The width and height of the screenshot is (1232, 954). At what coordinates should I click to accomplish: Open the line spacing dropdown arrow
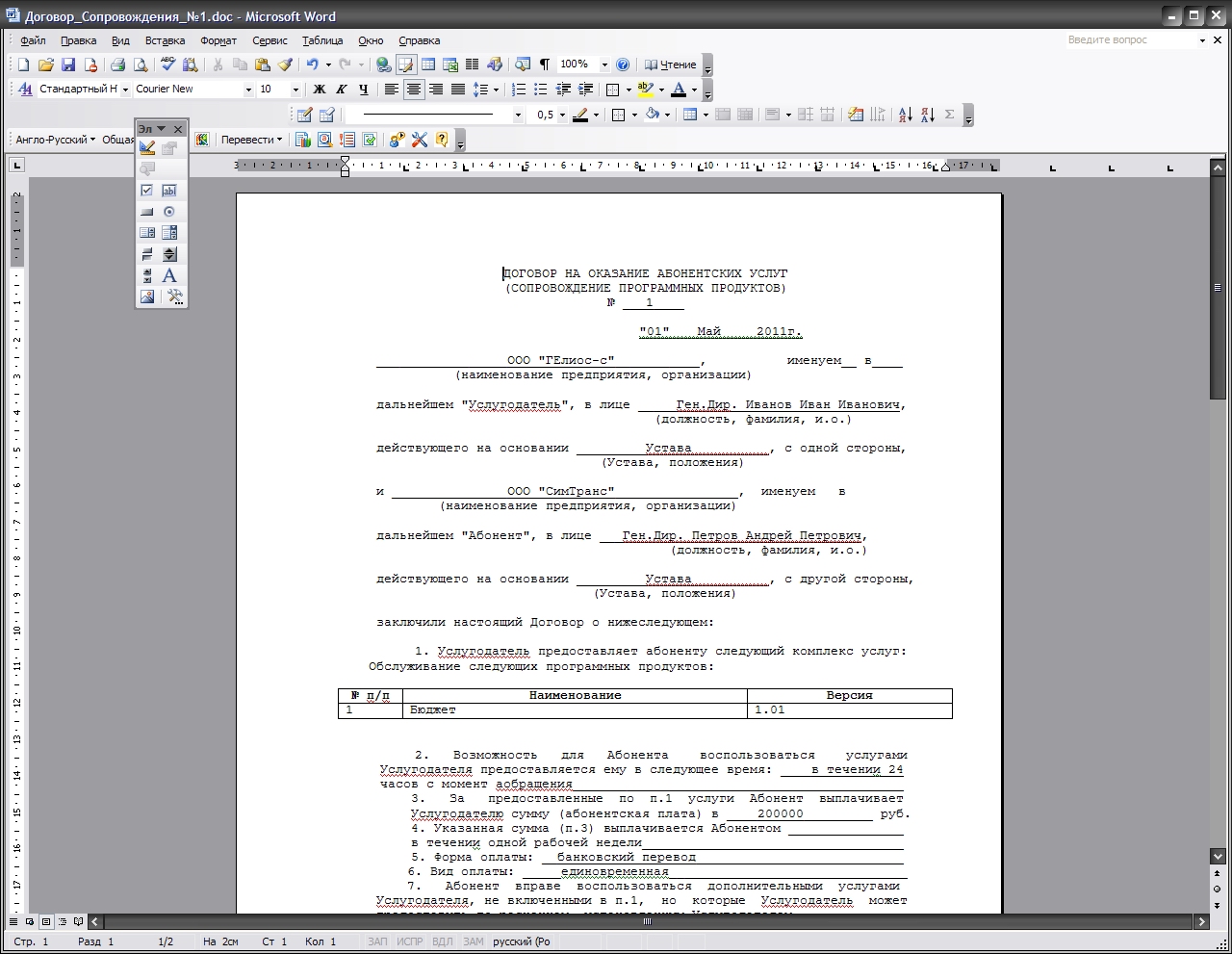[x=496, y=90]
